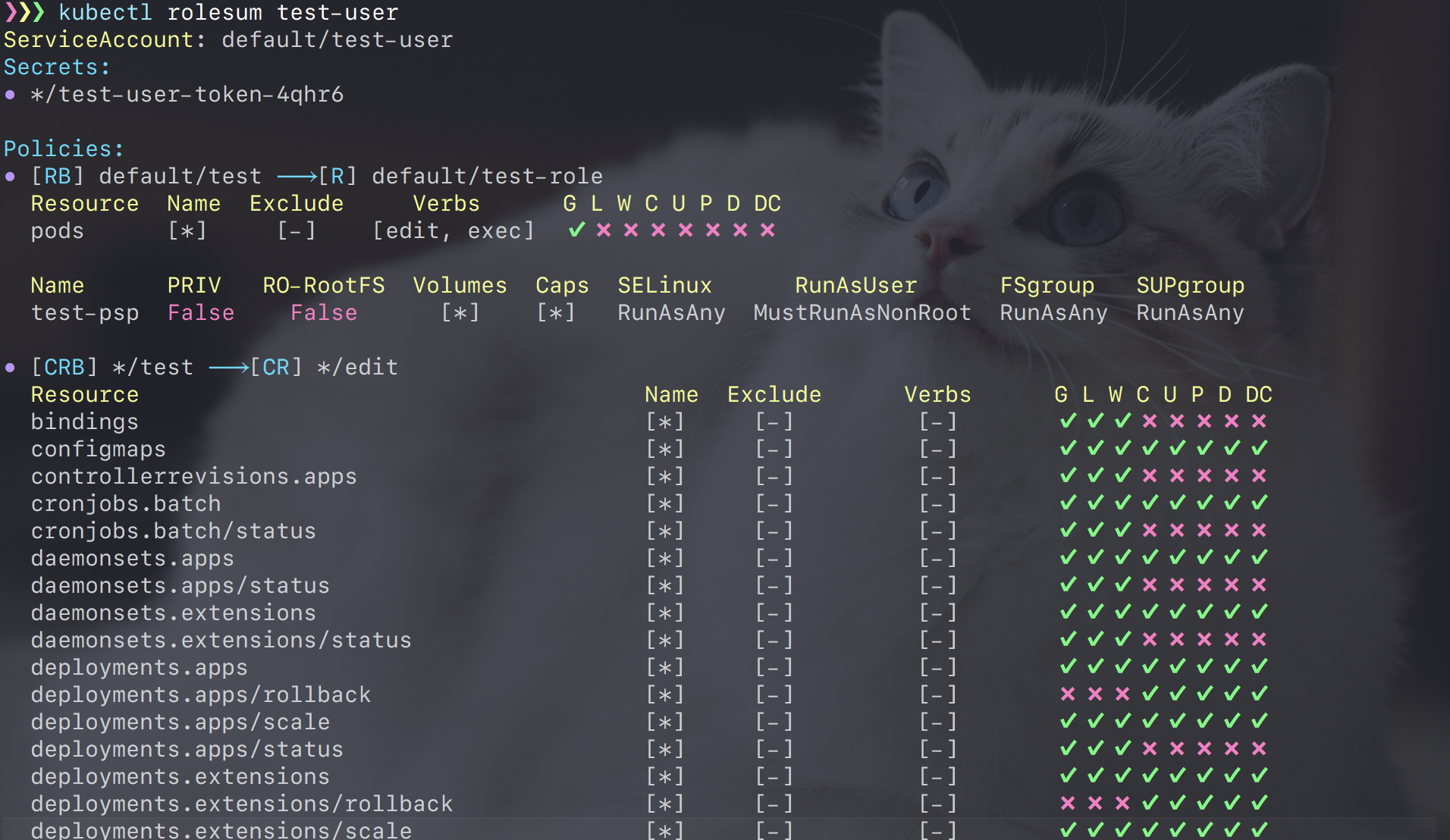Click first cross in deployments.extensions/rollback row
The image size is (1450, 840).
point(1068,803)
